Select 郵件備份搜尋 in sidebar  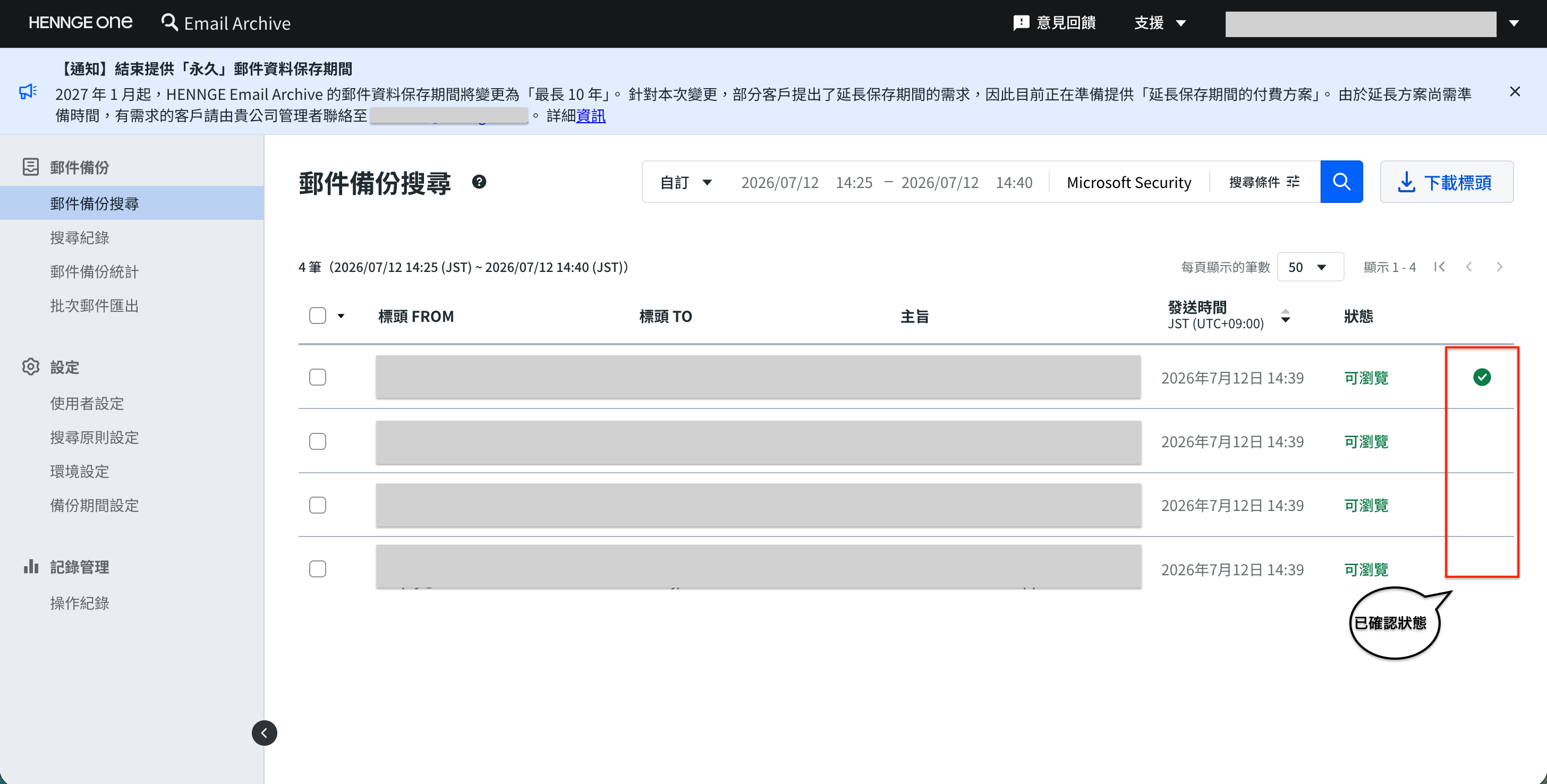pos(132,203)
